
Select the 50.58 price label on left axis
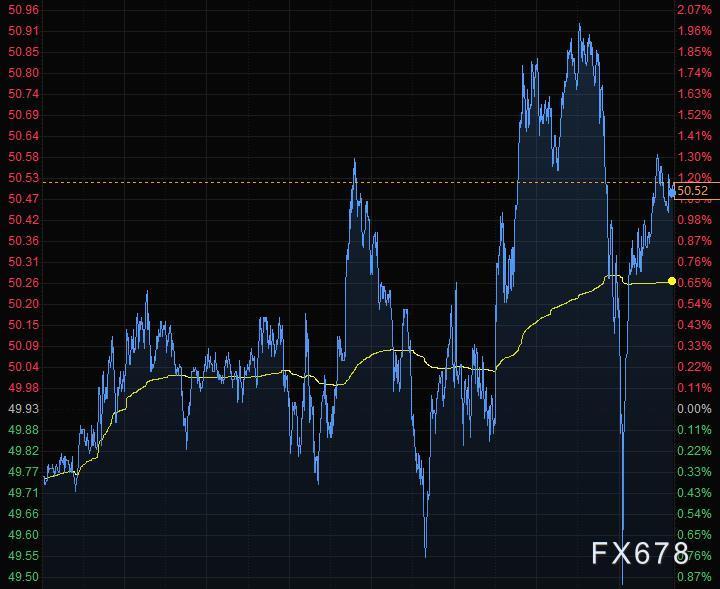[x=23, y=157]
